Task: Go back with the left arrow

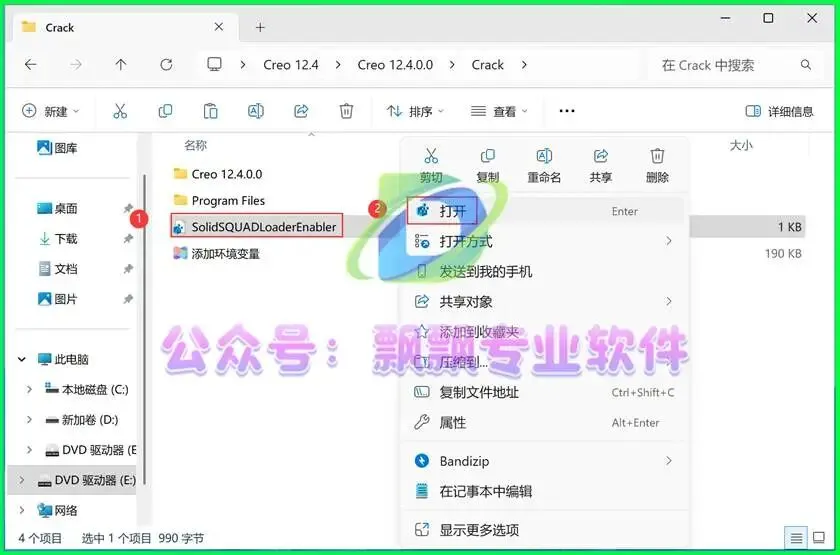Action: tap(31, 65)
